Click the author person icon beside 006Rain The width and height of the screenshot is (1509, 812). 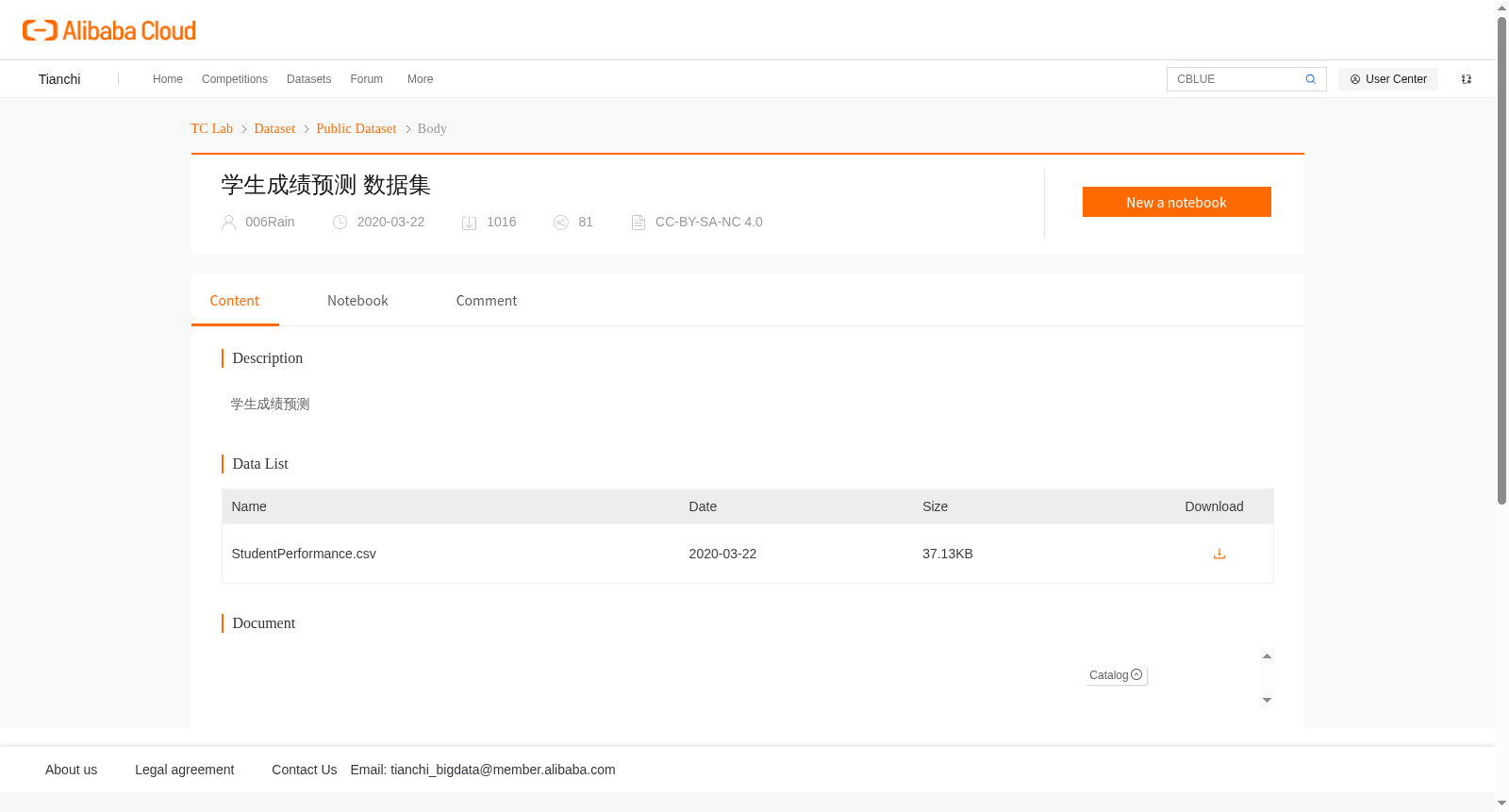(228, 223)
